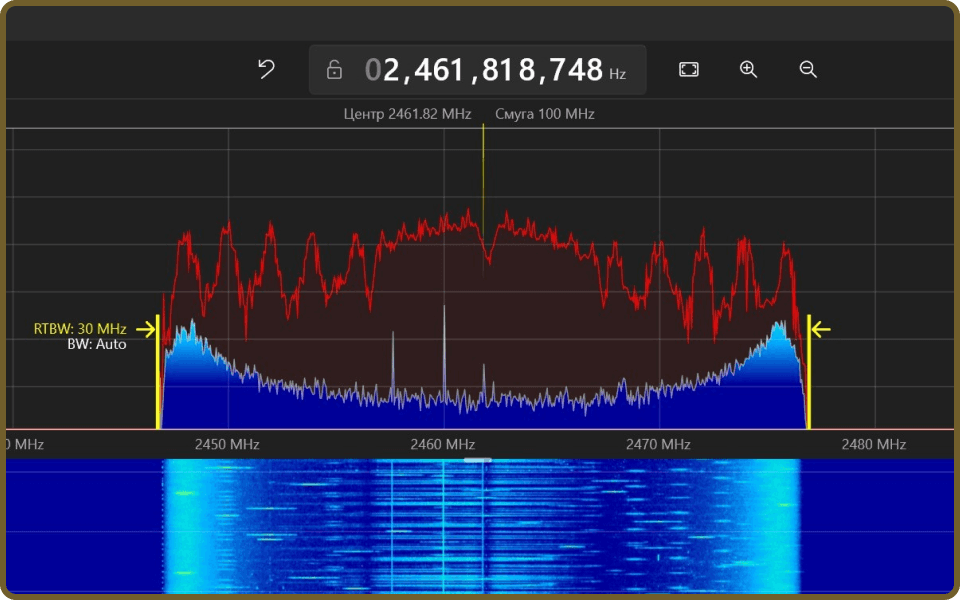Click the 2470 MHz axis label
This screenshot has width=960, height=600.
[658, 444]
